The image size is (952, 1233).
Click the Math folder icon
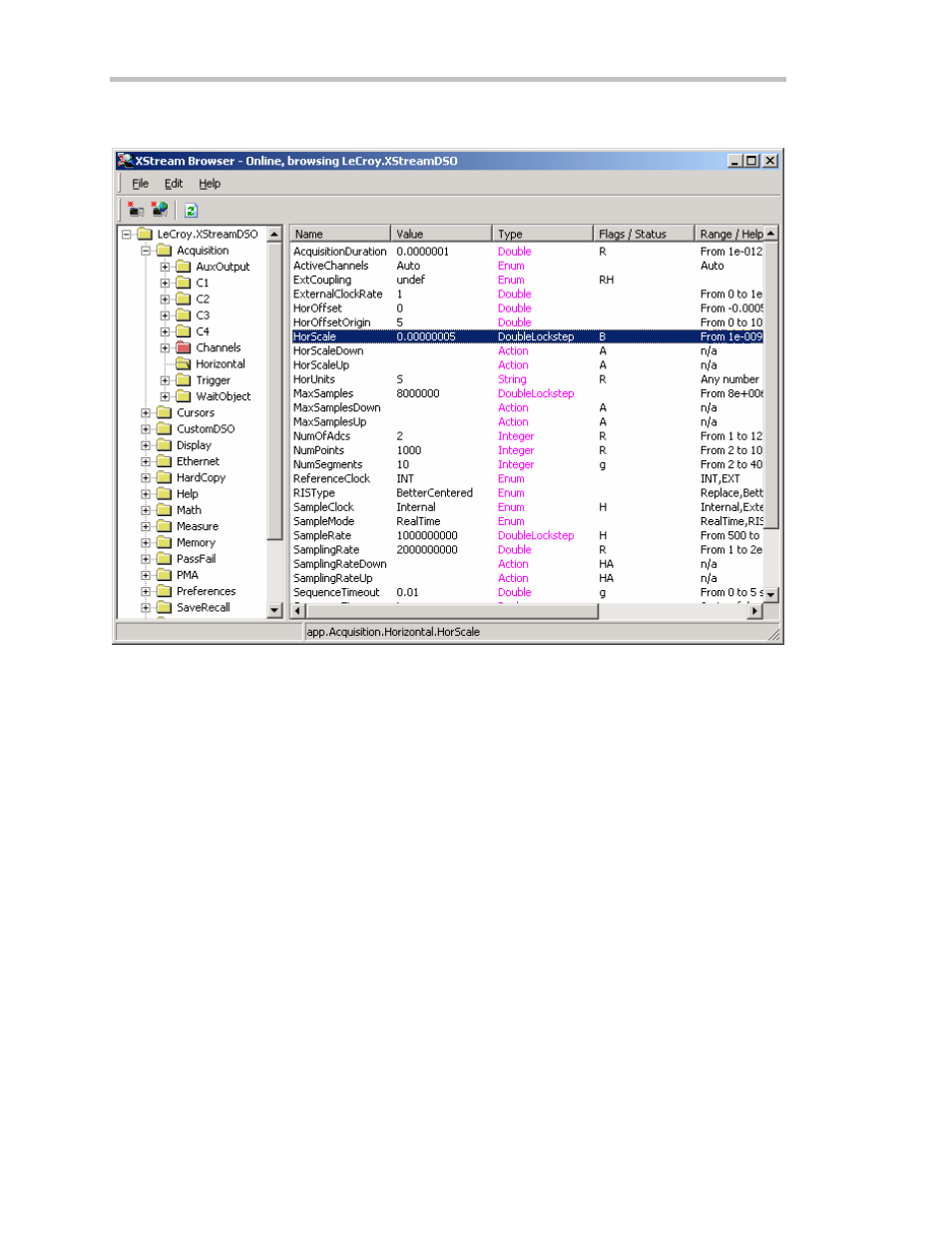[x=165, y=510]
